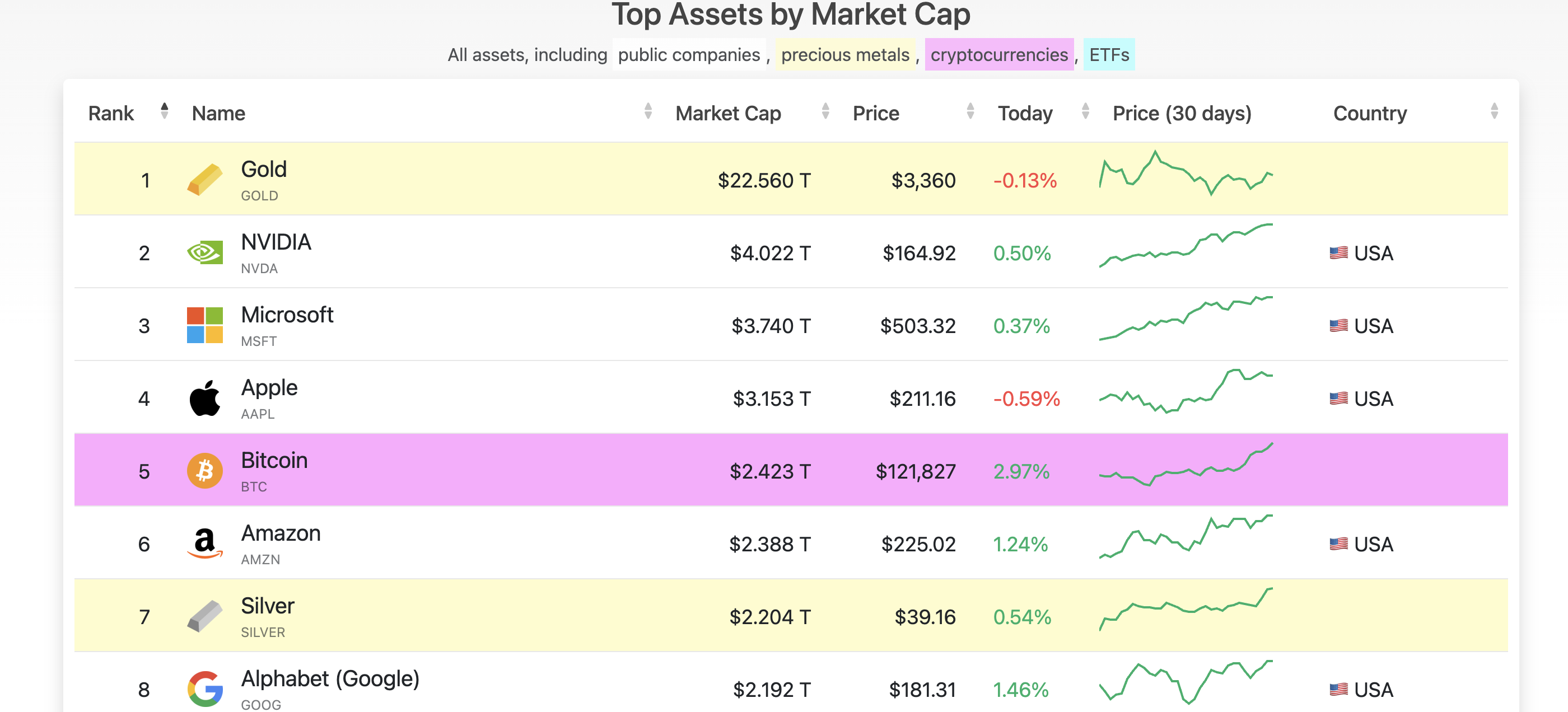Image resolution: width=1568 pixels, height=712 pixels.
Task: Click the NVIDIA logo icon
Action: click(205, 252)
